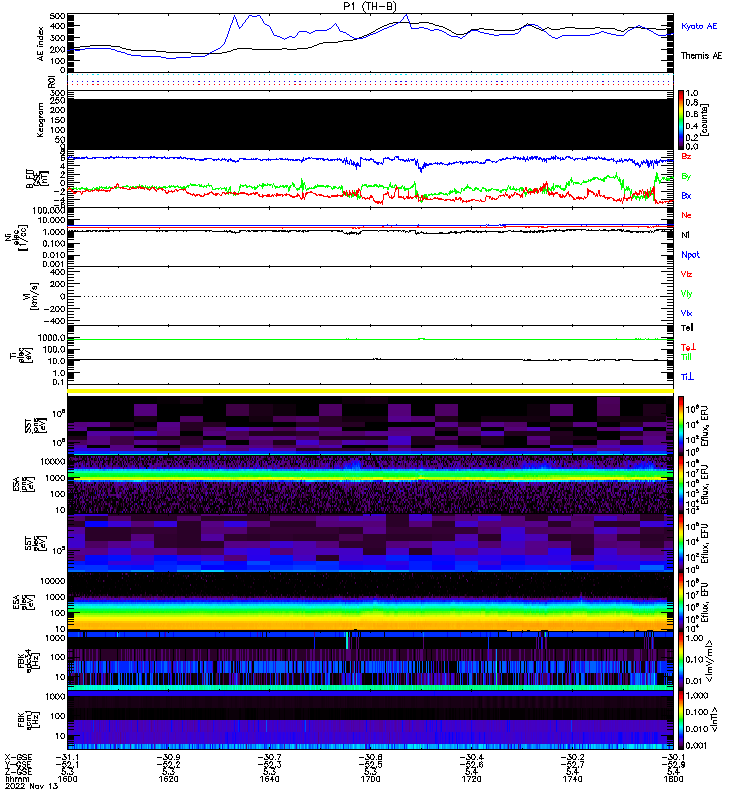
Task: Click the SST ions Eflux color bar
Action: pos(681,425)
